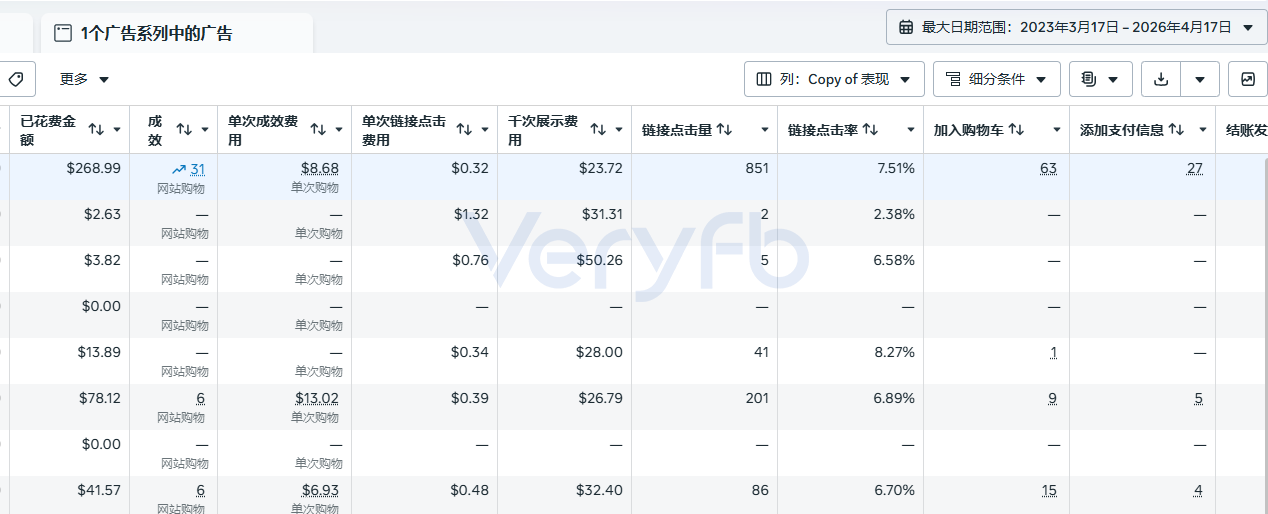Image resolution: width=1268 pixels, height=514 pixels.
Task: Click the $8.68 cost per result link
Action: [x=320, y=169]
